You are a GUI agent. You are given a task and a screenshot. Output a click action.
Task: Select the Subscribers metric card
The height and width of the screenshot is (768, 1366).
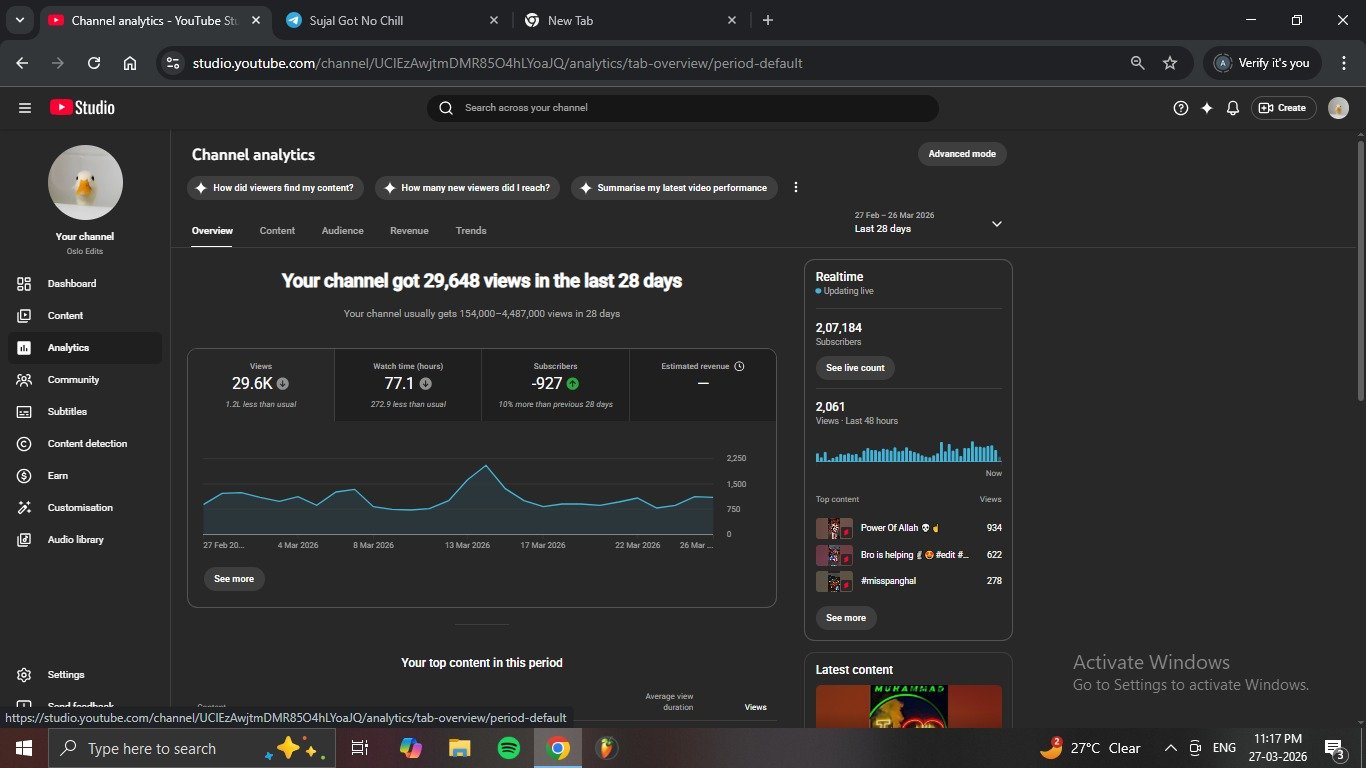click(x=555, y=384)
